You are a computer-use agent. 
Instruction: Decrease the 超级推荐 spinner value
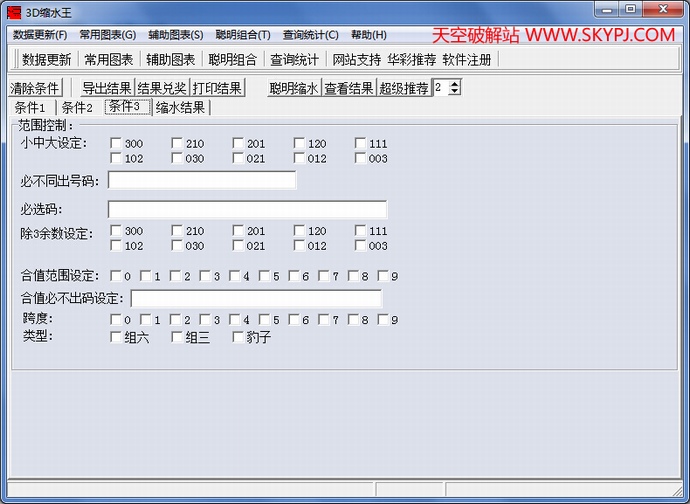455,92
